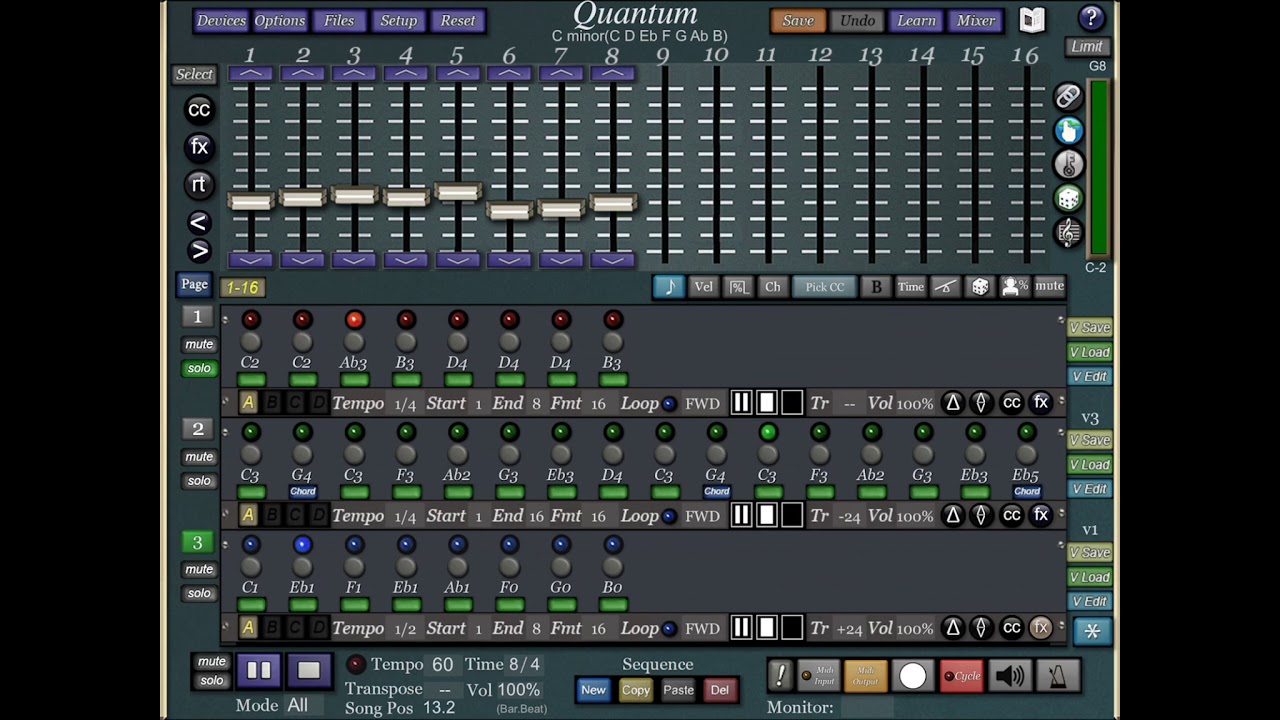
Task: Open track 1's tempo division 1/4
Action: point(405,404)
